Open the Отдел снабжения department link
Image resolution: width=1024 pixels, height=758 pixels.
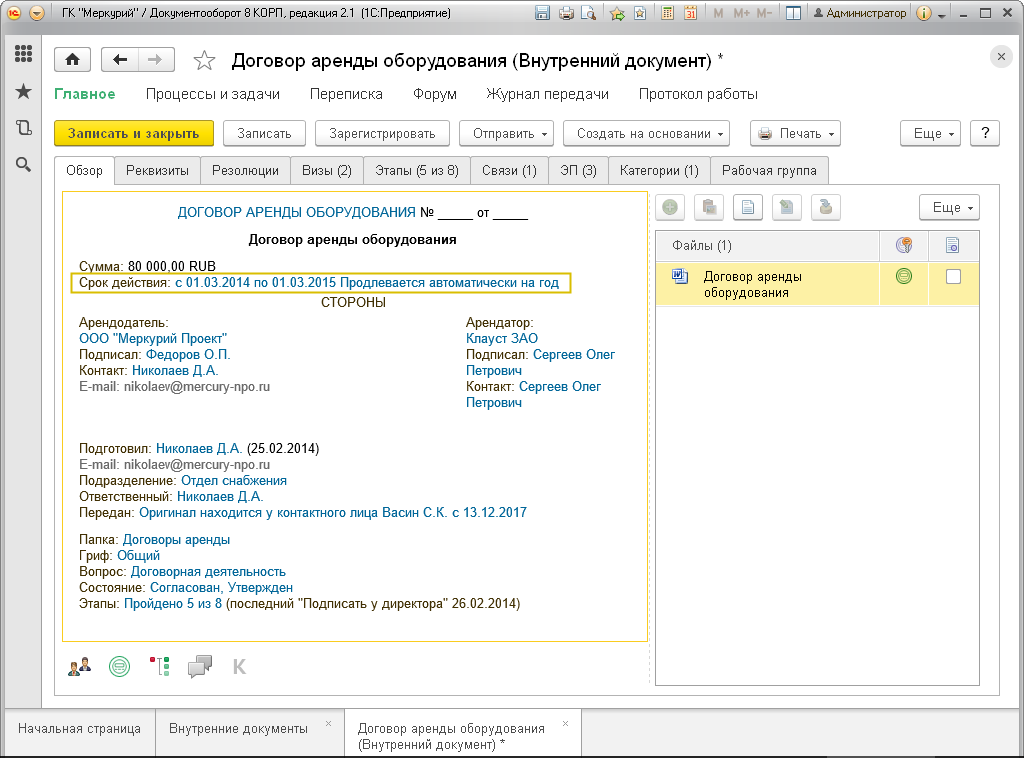[x=234, y=481]
